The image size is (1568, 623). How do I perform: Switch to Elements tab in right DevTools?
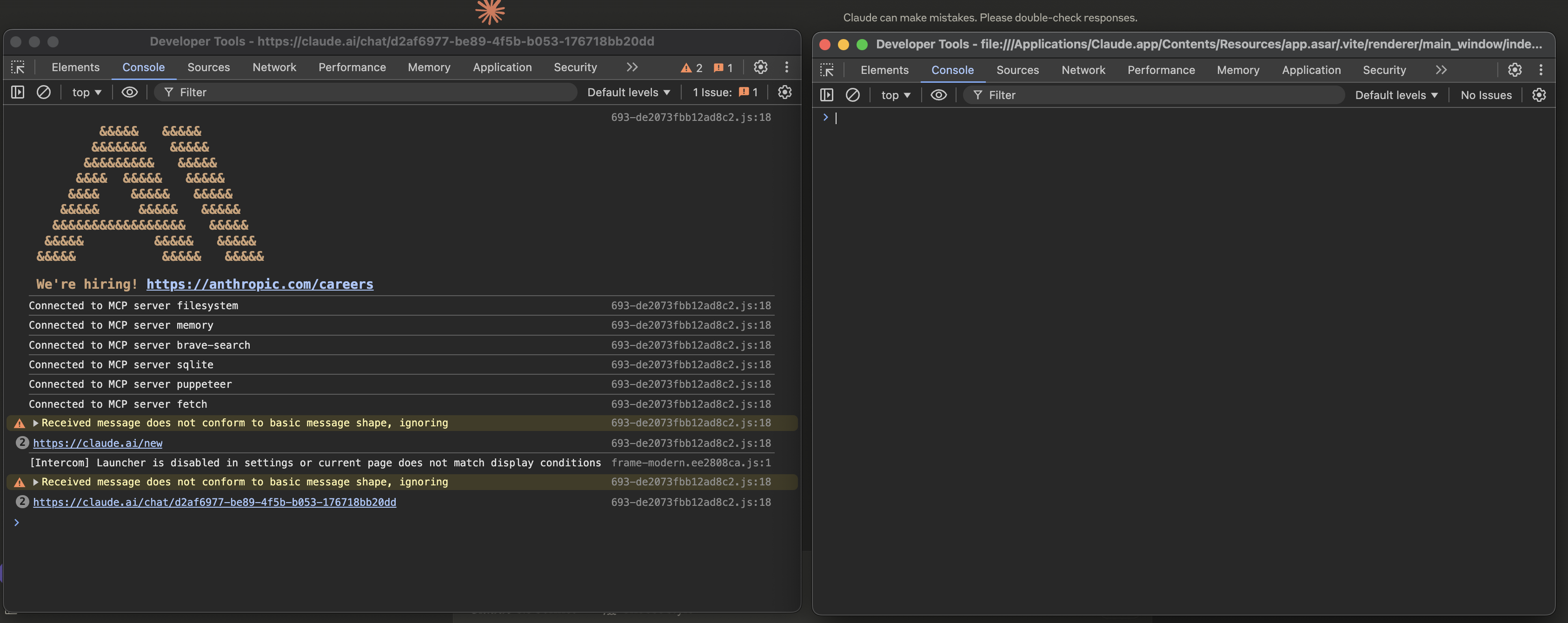(884, 70)
